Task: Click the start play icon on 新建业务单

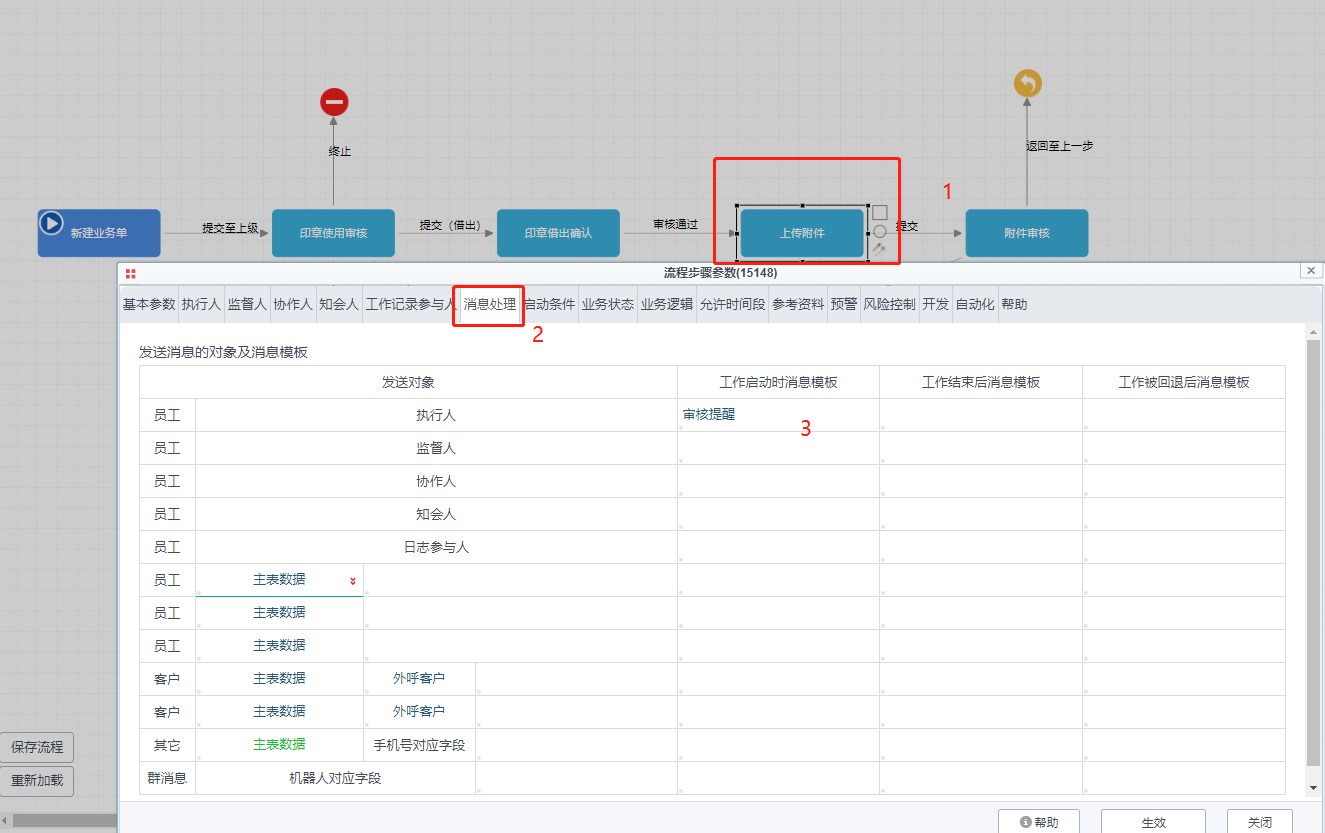Action: click(x=51, y=224)
